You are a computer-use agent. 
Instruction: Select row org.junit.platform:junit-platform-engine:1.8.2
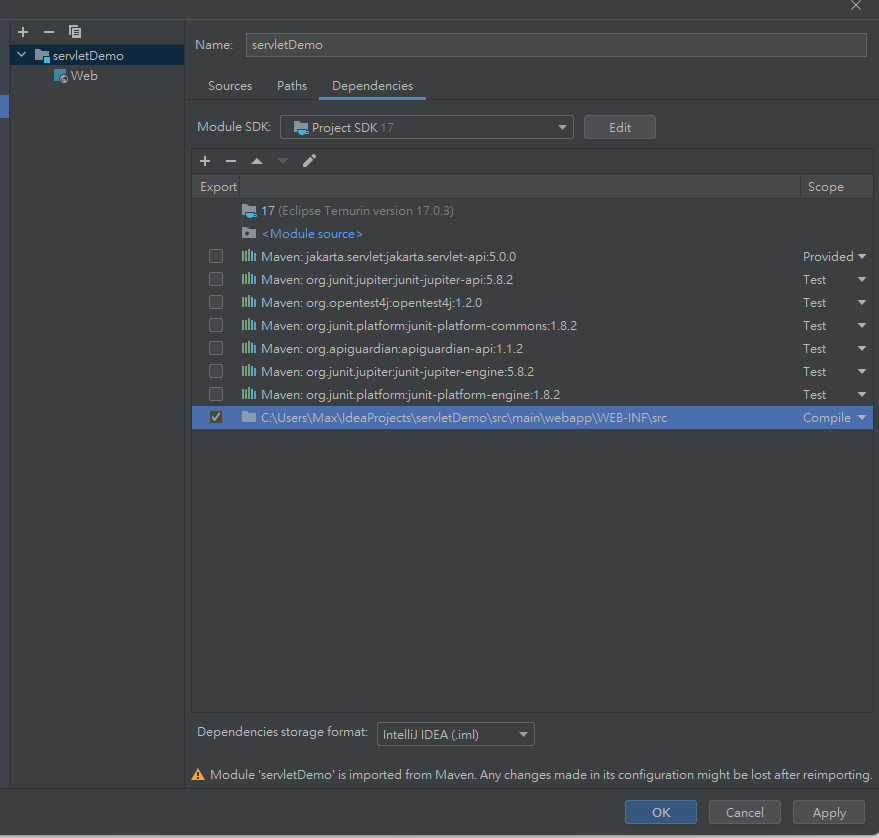pos(532,395)
